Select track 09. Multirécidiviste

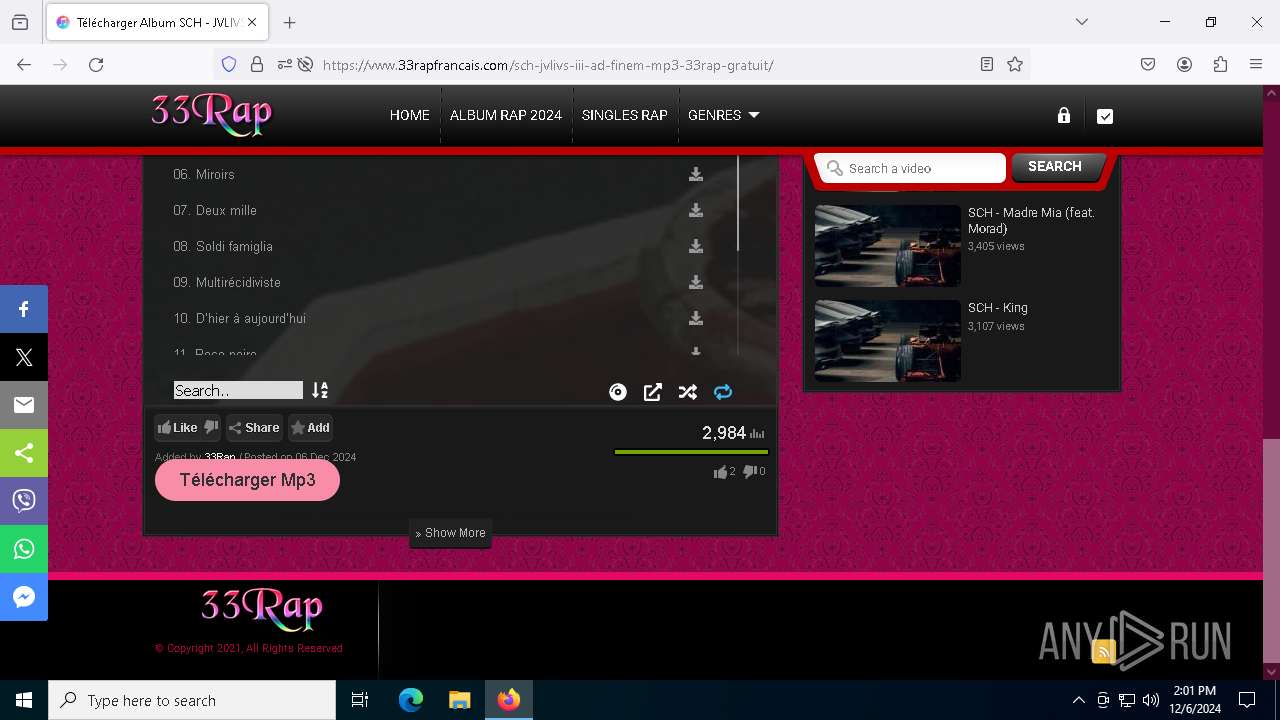[227, 282]
